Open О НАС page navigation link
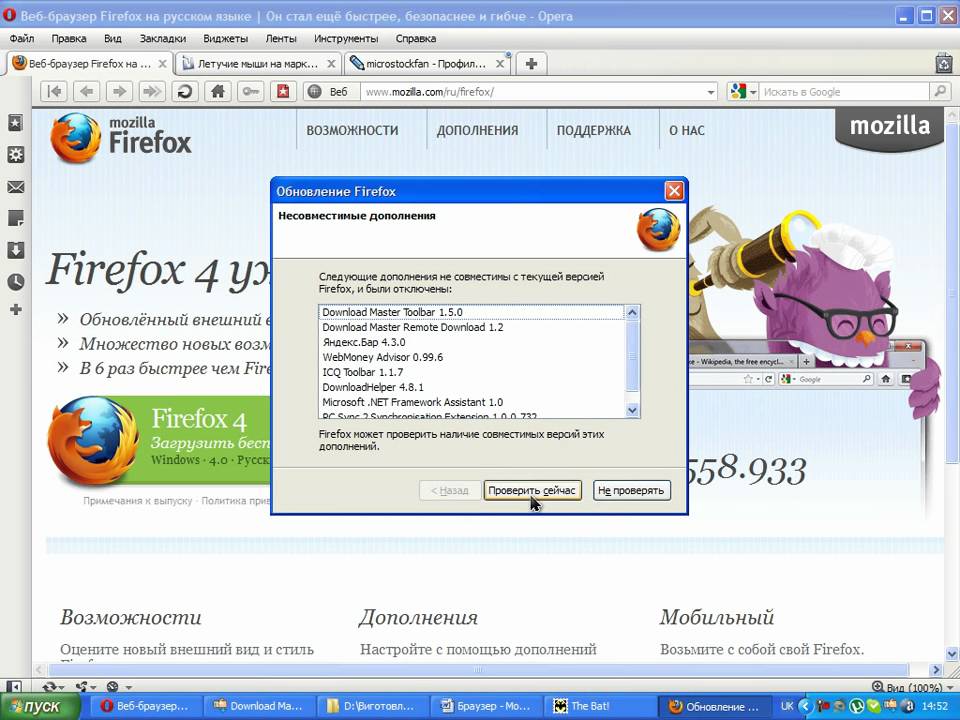Image resolution: width=960 pixels, height=720 pixels. pyautogui.click(x=687, y=130)
